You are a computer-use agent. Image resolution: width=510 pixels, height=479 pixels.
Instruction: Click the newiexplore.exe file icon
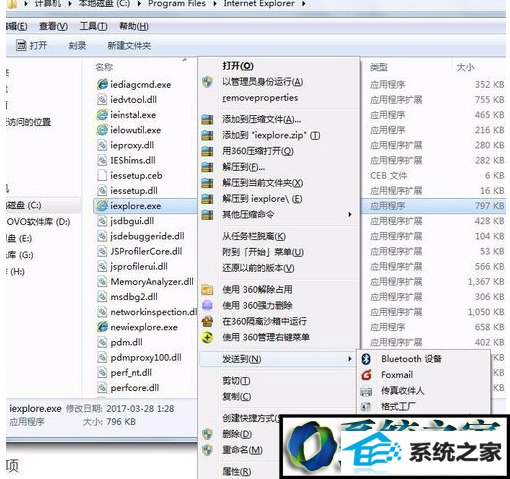coord(102,327)
